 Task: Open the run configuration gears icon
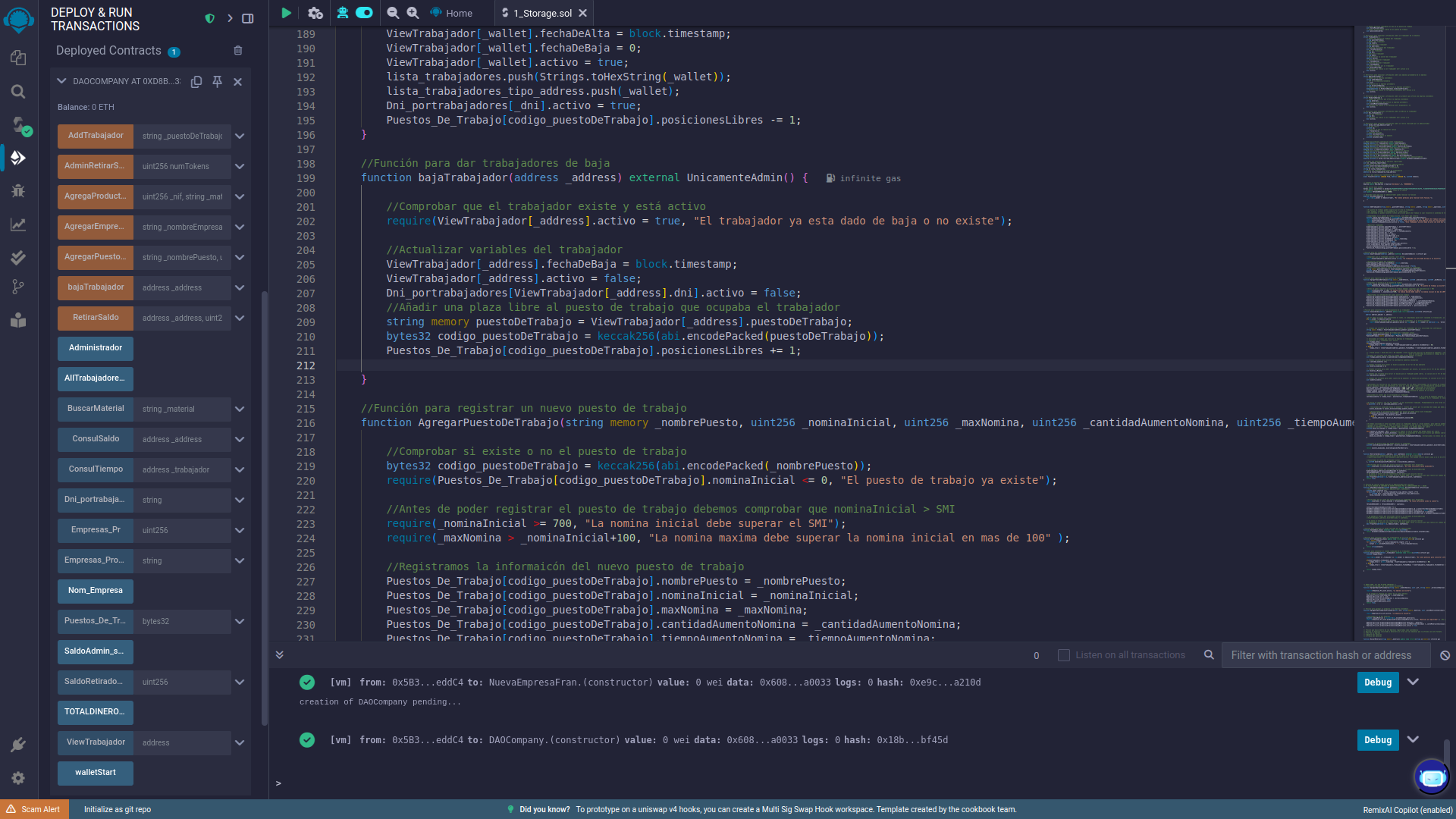[315, 13]
